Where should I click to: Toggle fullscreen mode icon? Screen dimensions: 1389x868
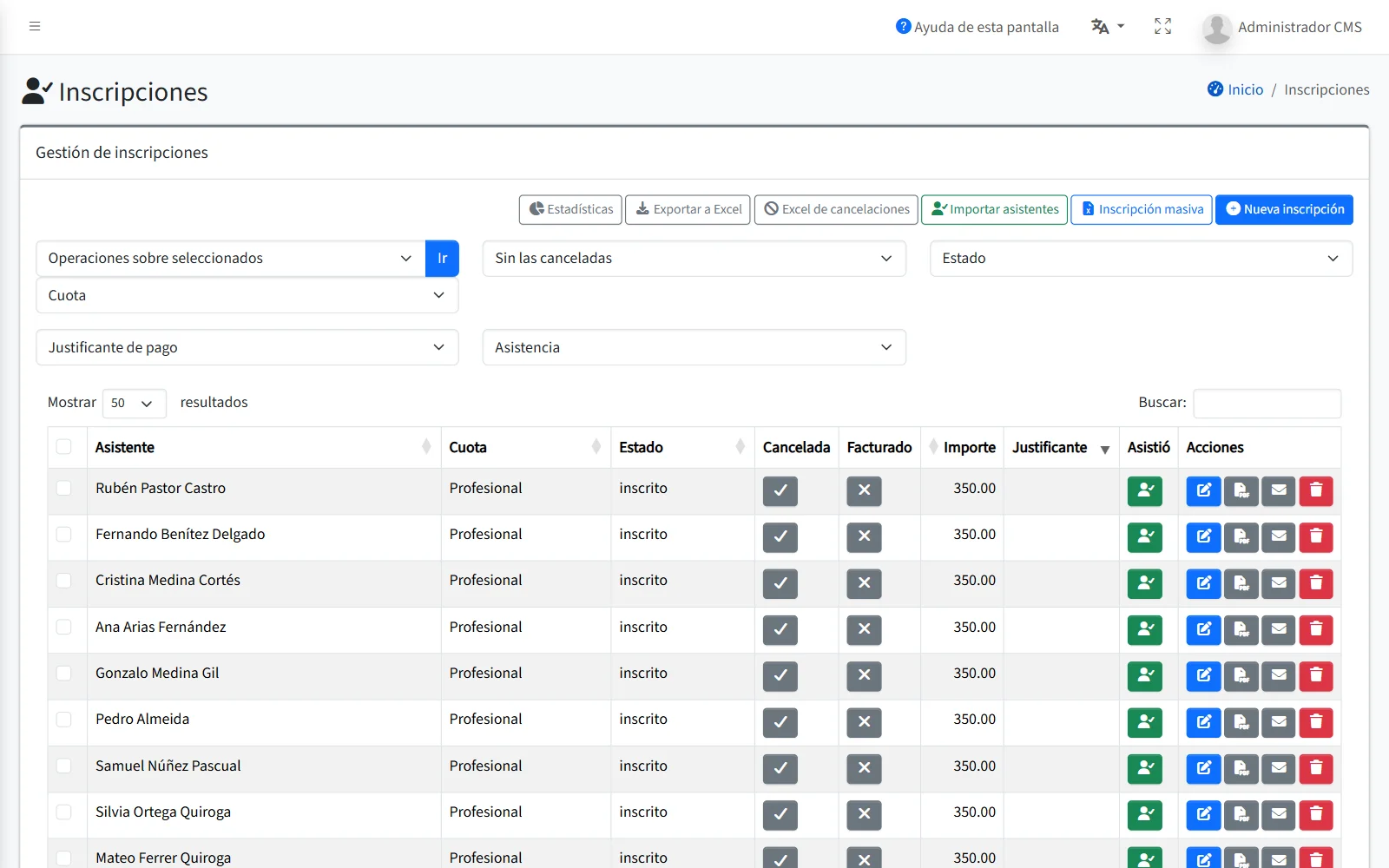[1162, 26]
